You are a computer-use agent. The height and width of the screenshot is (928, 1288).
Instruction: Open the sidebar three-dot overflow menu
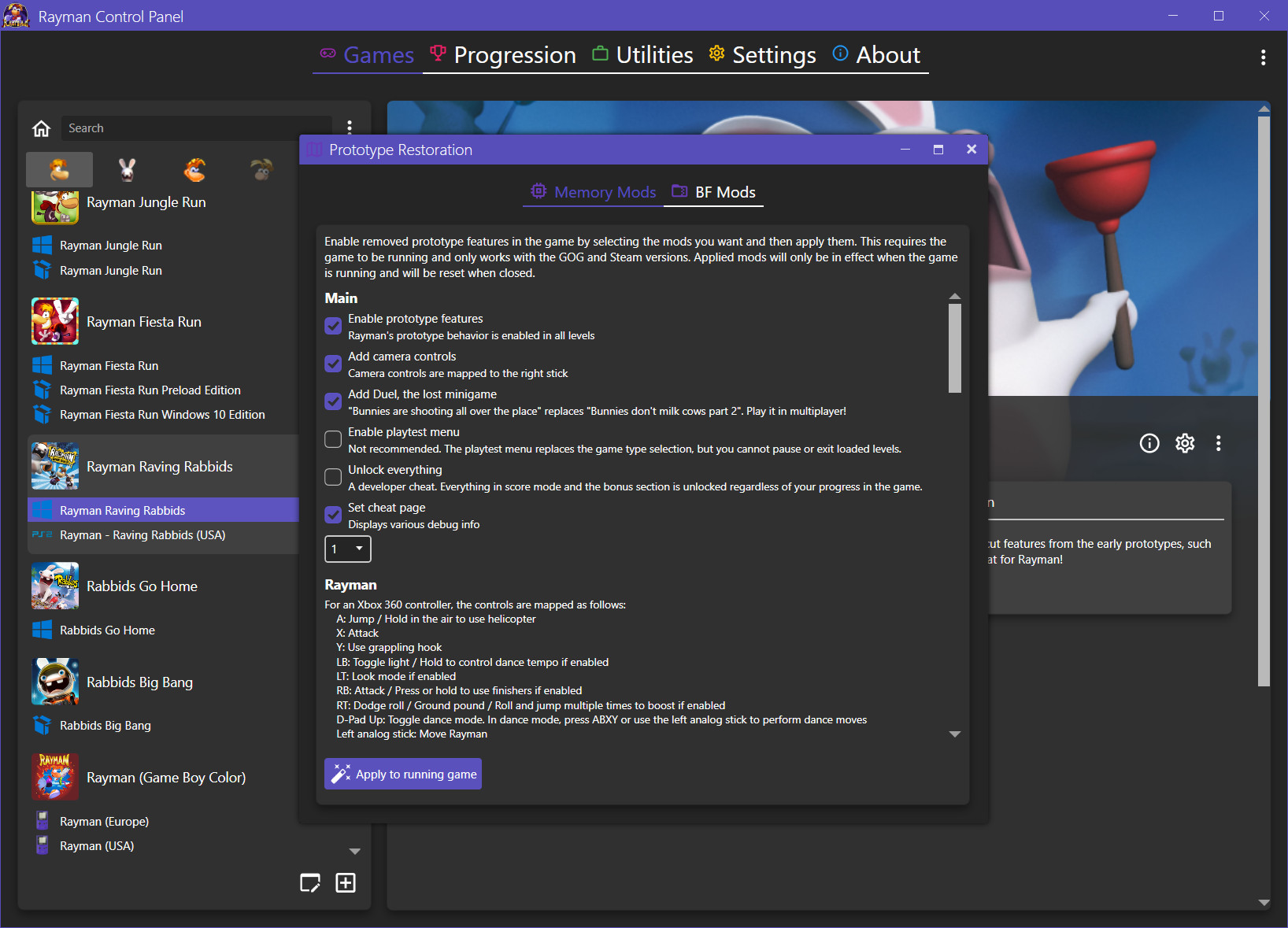pyautogui.click(x=350, y=126)
